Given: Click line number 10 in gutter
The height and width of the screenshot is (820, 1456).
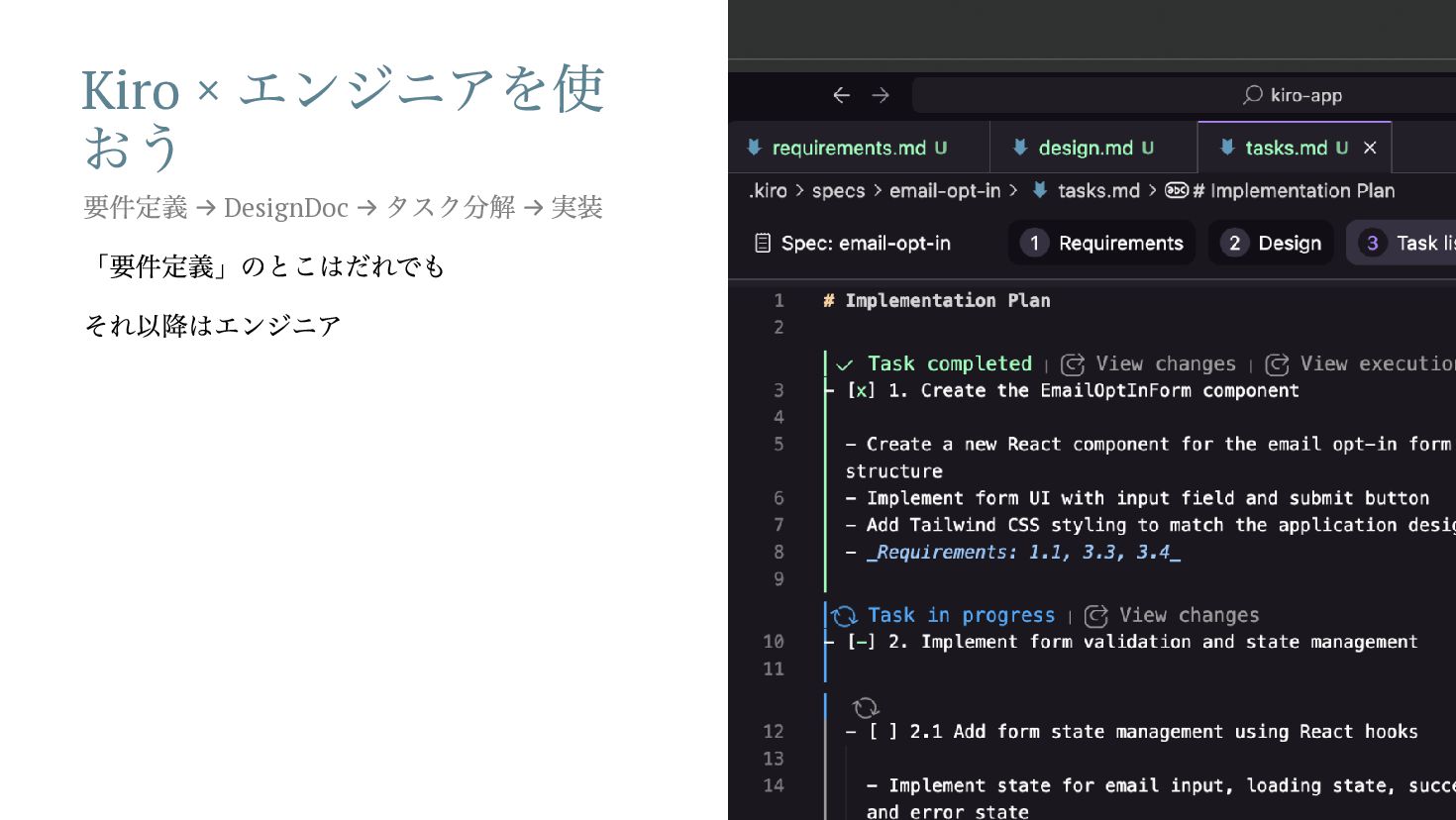Looking at the screenshot, I should tap(774, 642).
